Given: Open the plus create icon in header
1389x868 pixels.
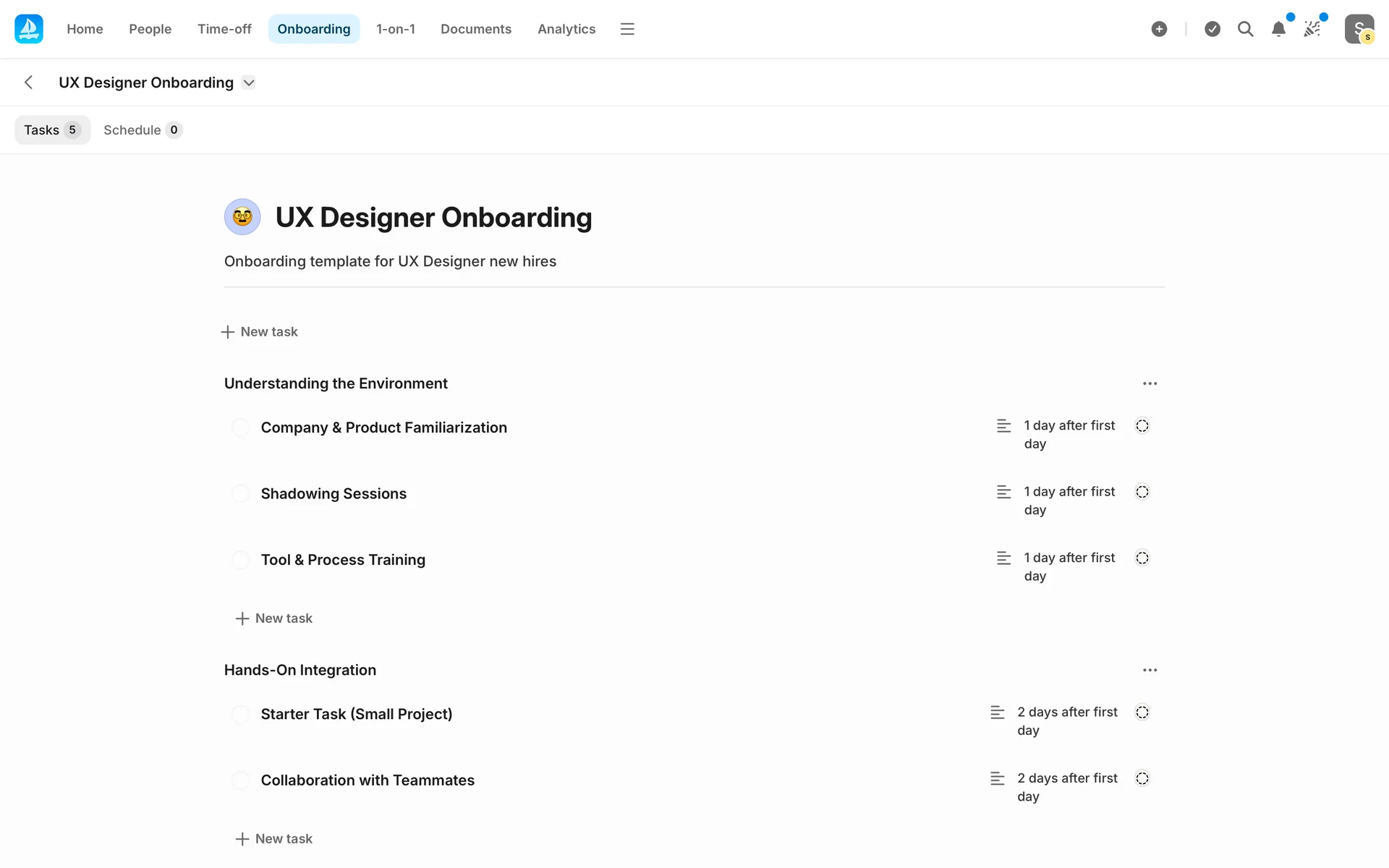Looking at the screenshot, I should pyautogui.click(x=1159, y=29).
